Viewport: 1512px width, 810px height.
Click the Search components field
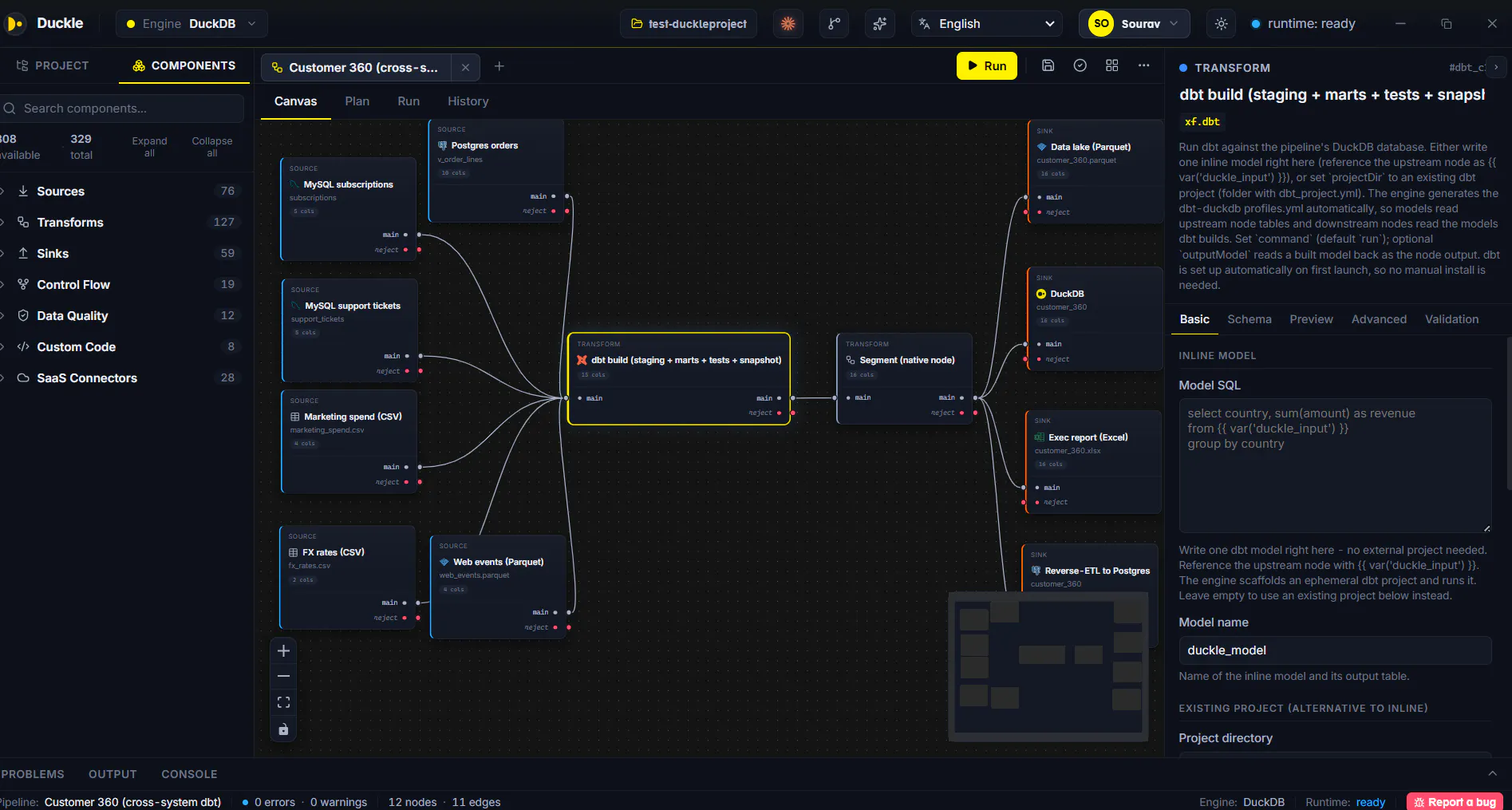coord(122,109)
